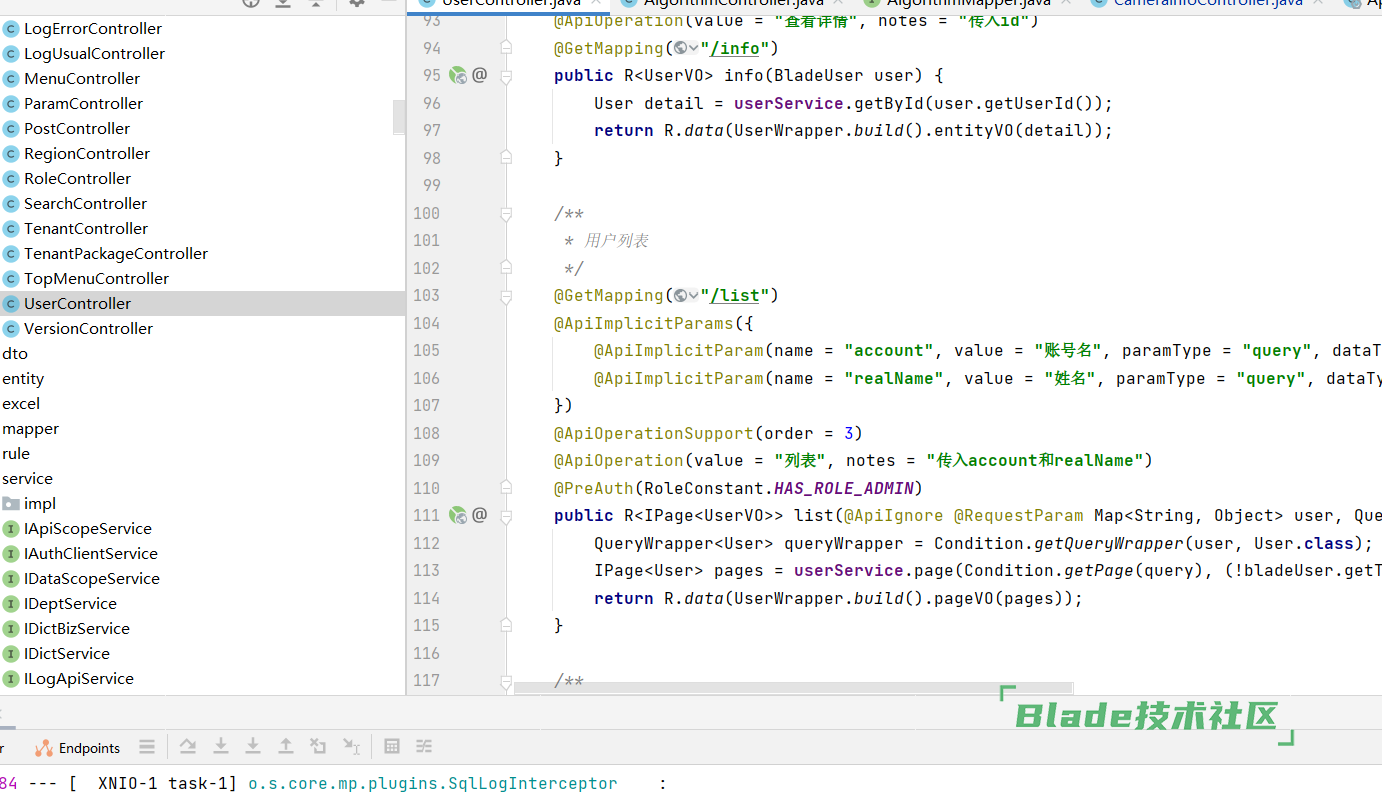Select SearchController in project tree
Screen dimensions: 1382x807
click(85, 204)
